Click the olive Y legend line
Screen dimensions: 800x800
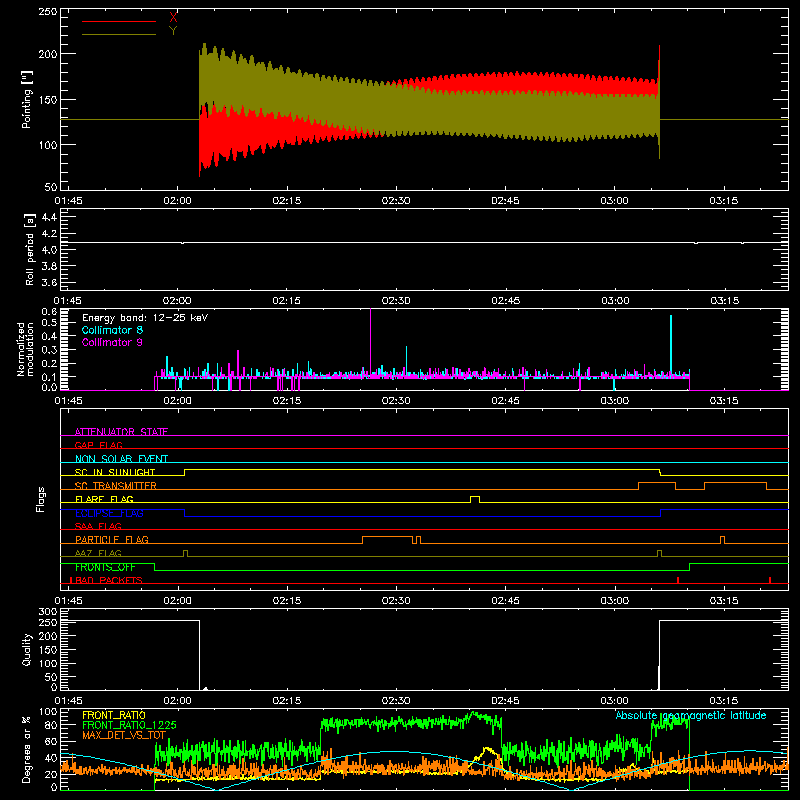point(119,34)
